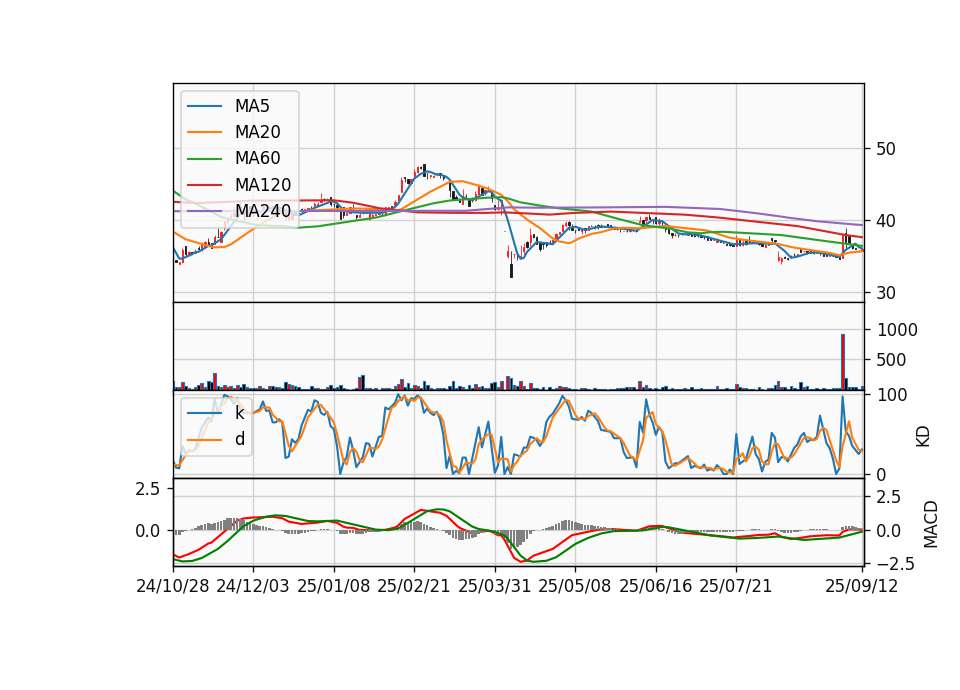Image resolution: width=960 pixels, height=690 pixels.
Task: Click the 24/10/28 date axis label
Action: [x=173, y=586]
